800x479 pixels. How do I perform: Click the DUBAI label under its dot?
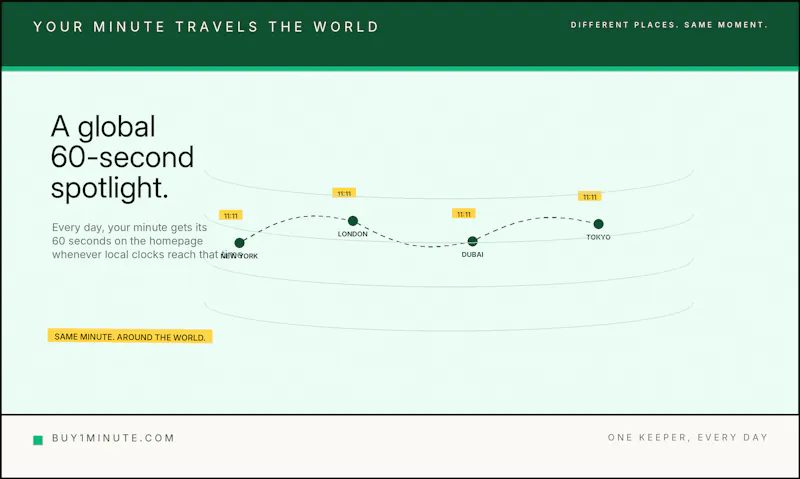point(472,254)
